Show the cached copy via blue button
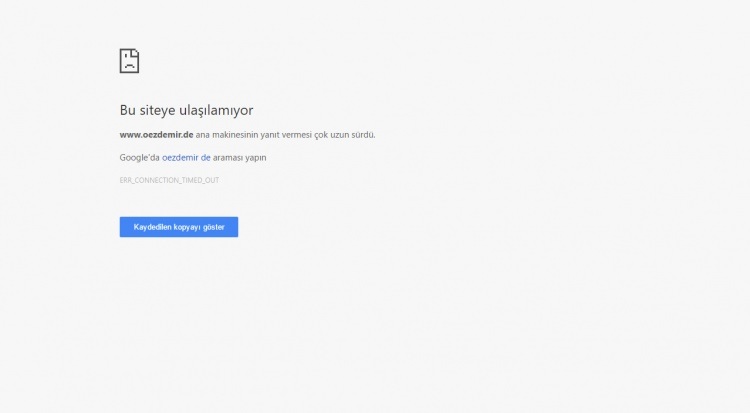The height and width of the screenshot is (413, 750). (x=179, y=227)
